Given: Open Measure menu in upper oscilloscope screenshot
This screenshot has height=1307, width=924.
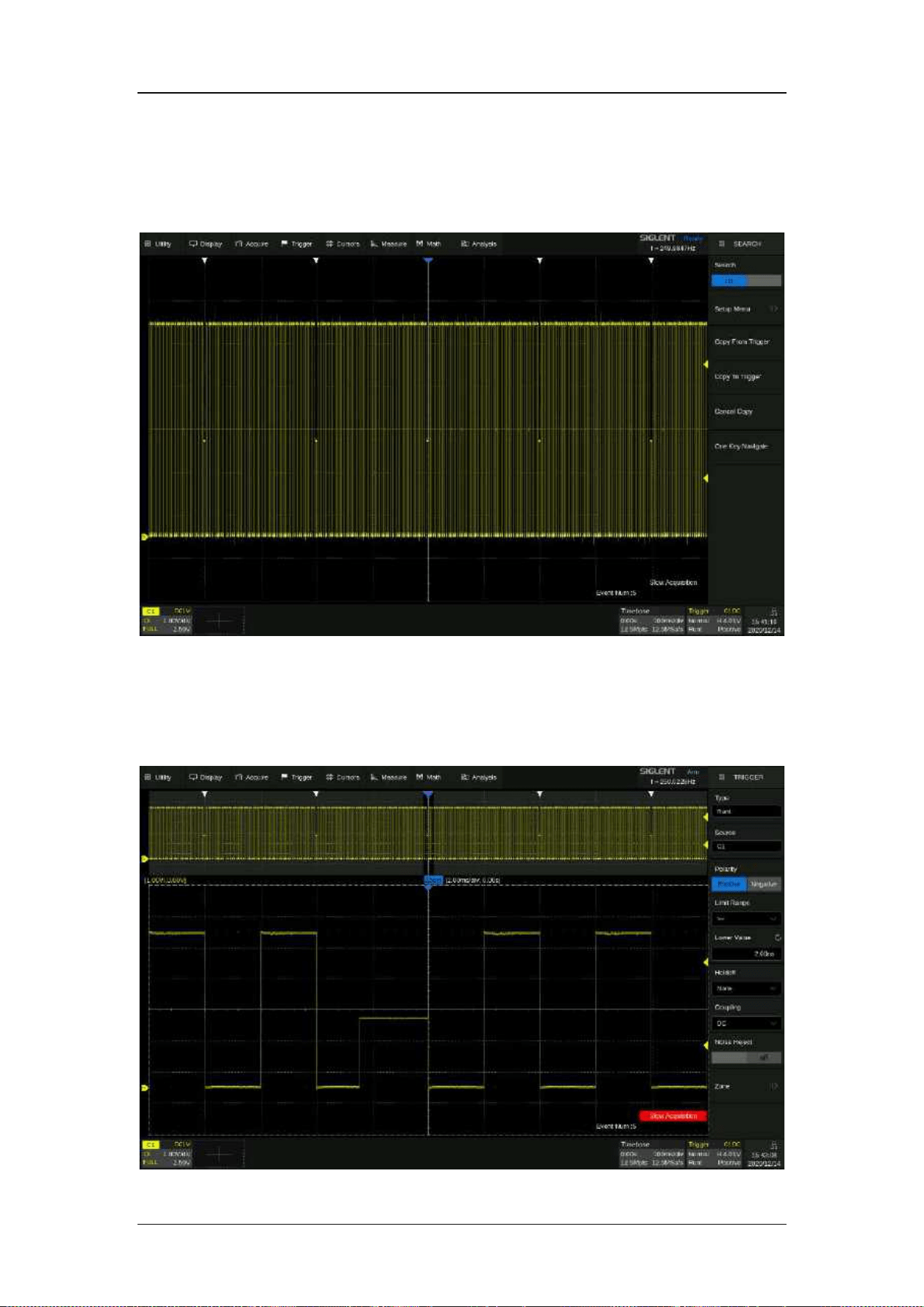Looking at the screenshot, I should (x=389, y=244).
